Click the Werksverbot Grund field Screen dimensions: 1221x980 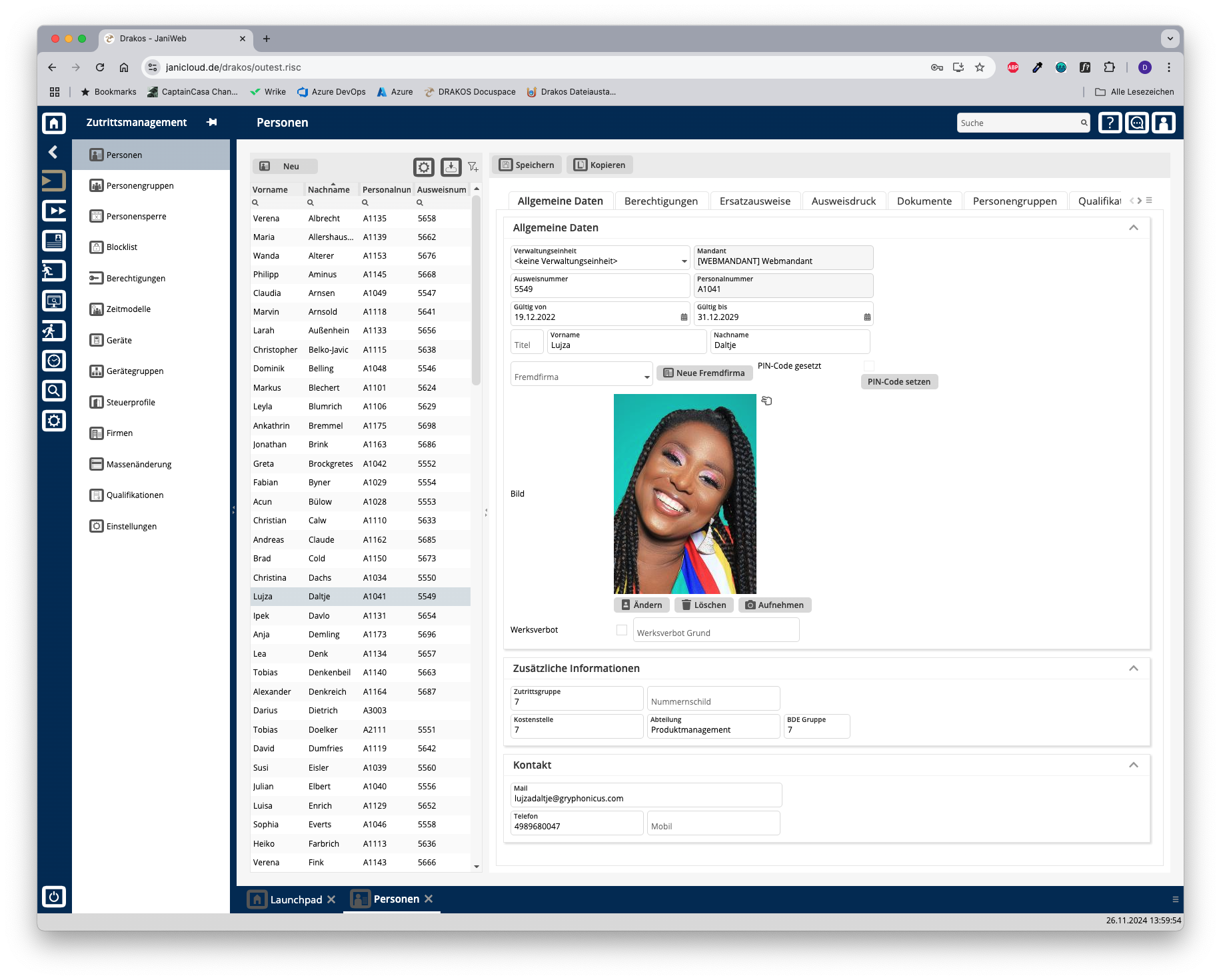pyautogui.click(x=716, y=630)
